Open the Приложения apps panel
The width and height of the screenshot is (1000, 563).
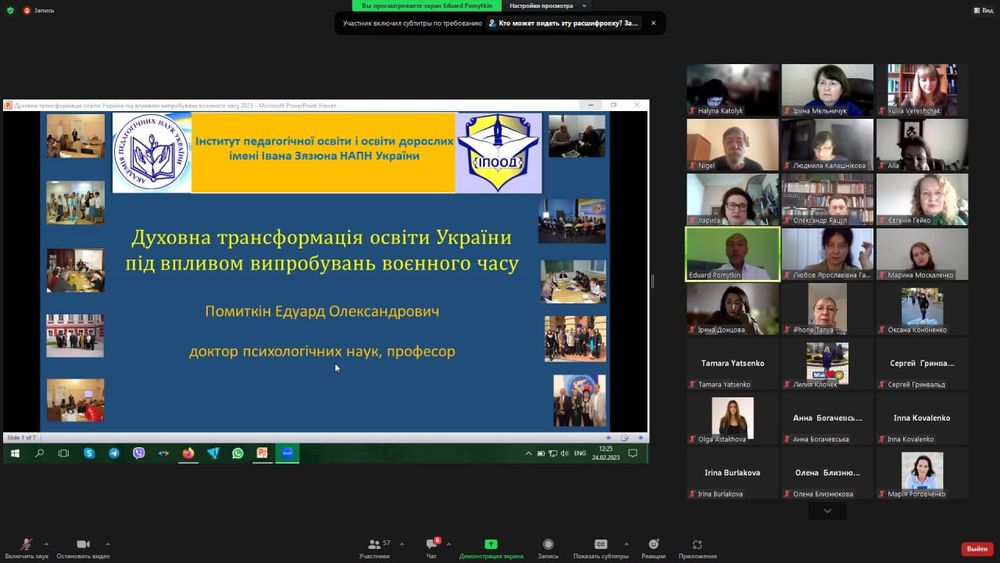(x=697, y=545)
